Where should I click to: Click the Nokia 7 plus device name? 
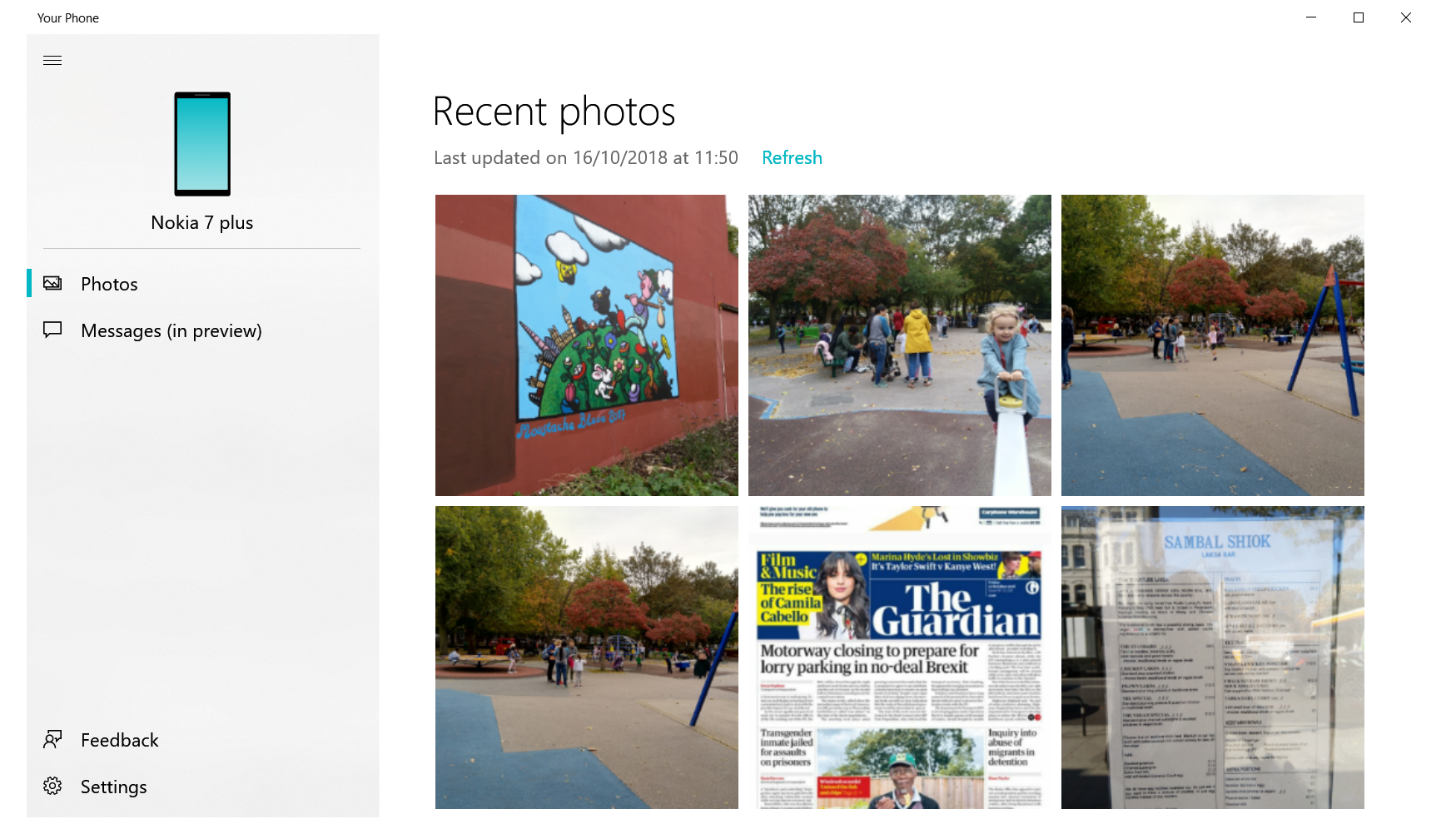[x=202, y=222]
